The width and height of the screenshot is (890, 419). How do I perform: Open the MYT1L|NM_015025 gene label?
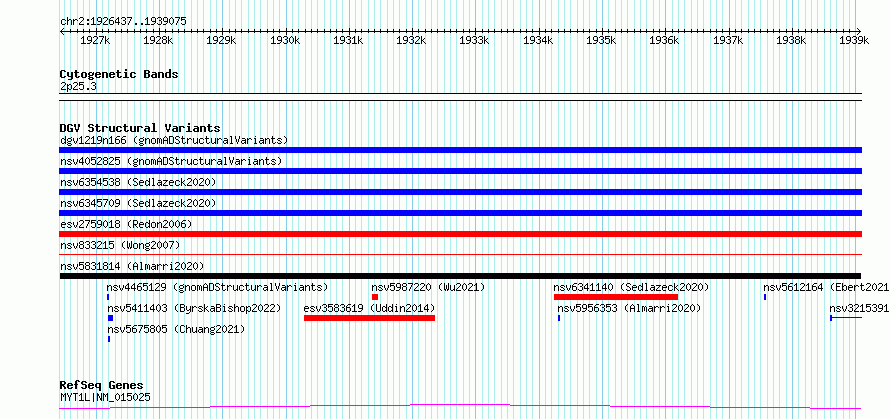point(106,397)
